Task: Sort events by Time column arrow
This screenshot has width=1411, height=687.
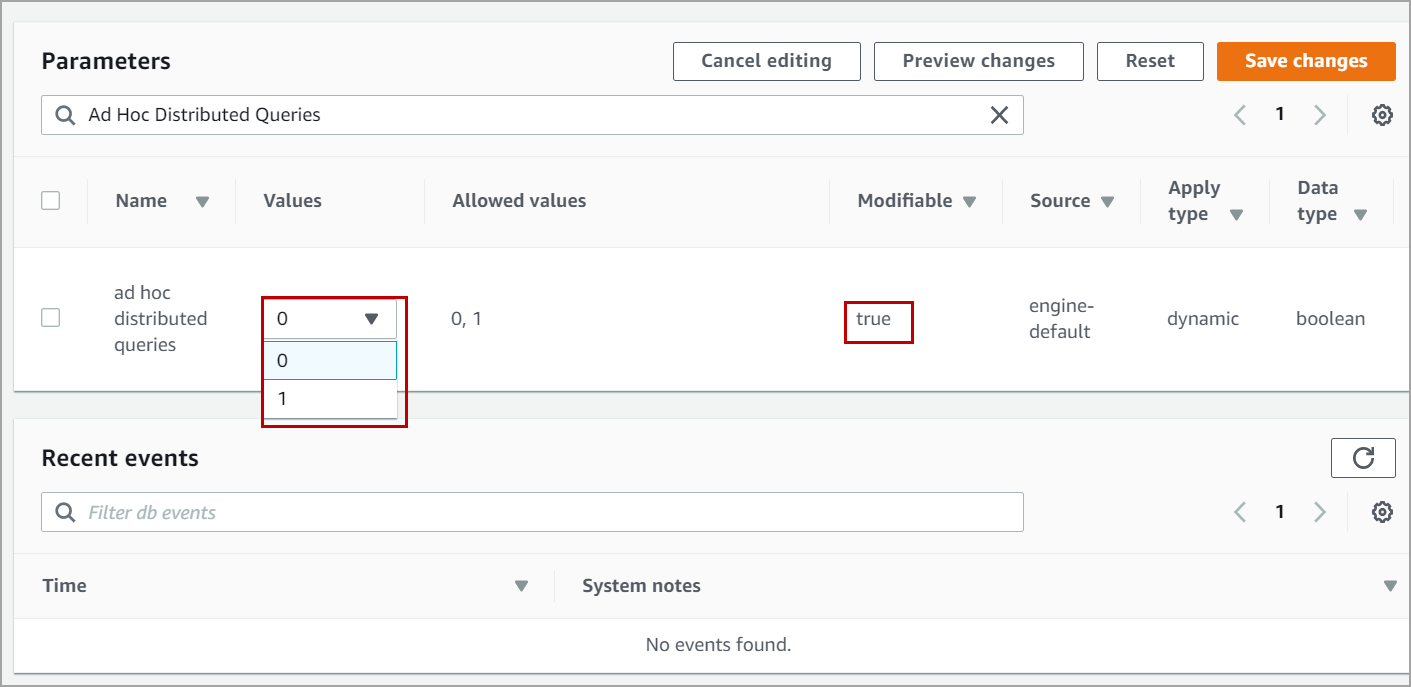Action: coord(521,586)
